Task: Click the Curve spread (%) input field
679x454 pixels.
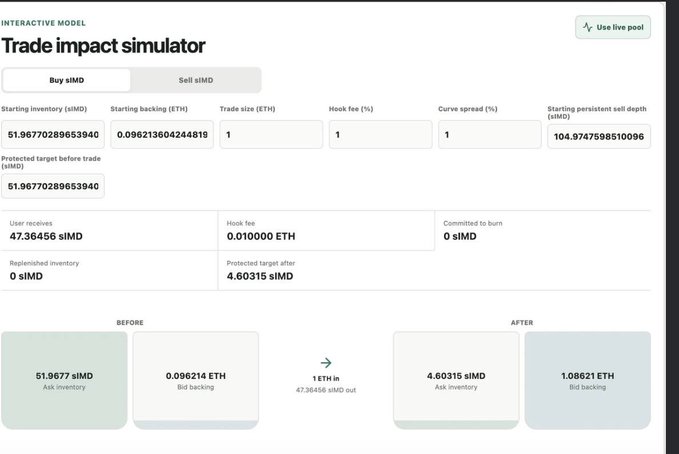Action: (490, 135)
